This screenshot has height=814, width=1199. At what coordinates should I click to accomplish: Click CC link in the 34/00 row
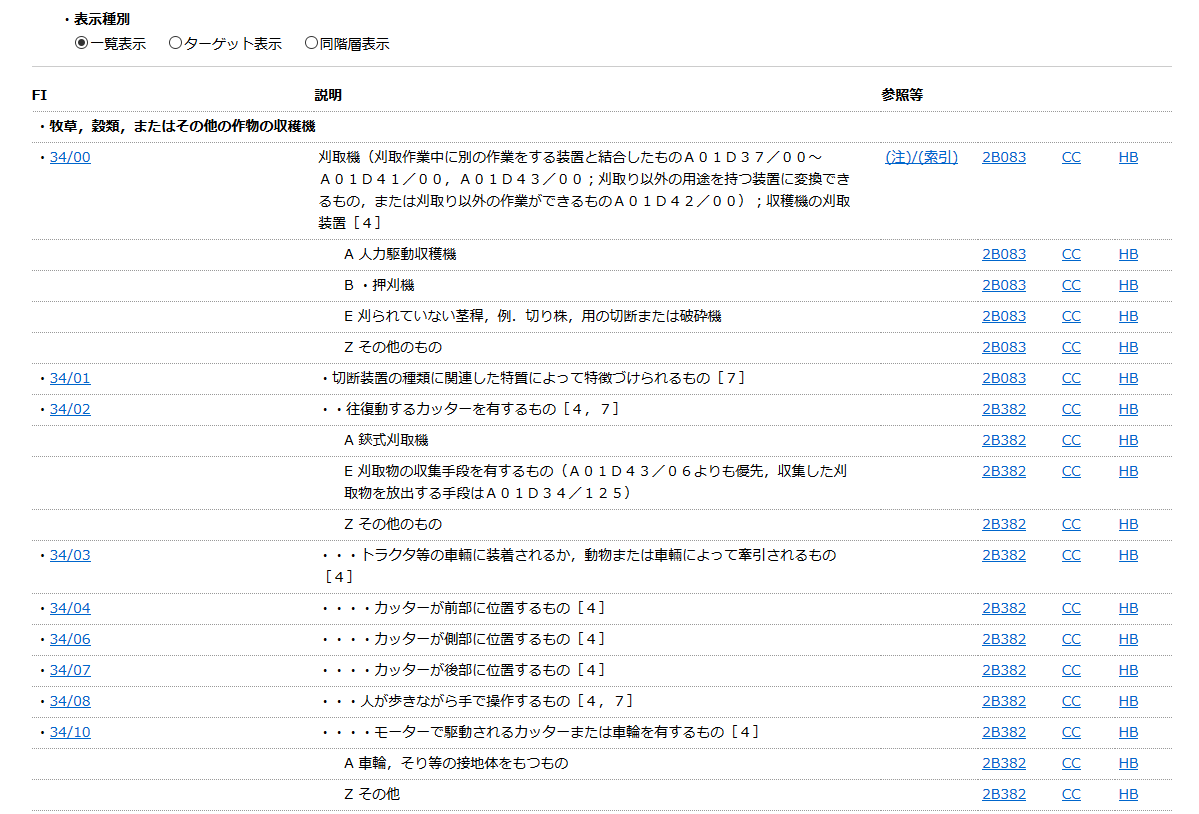(1071, 157)
